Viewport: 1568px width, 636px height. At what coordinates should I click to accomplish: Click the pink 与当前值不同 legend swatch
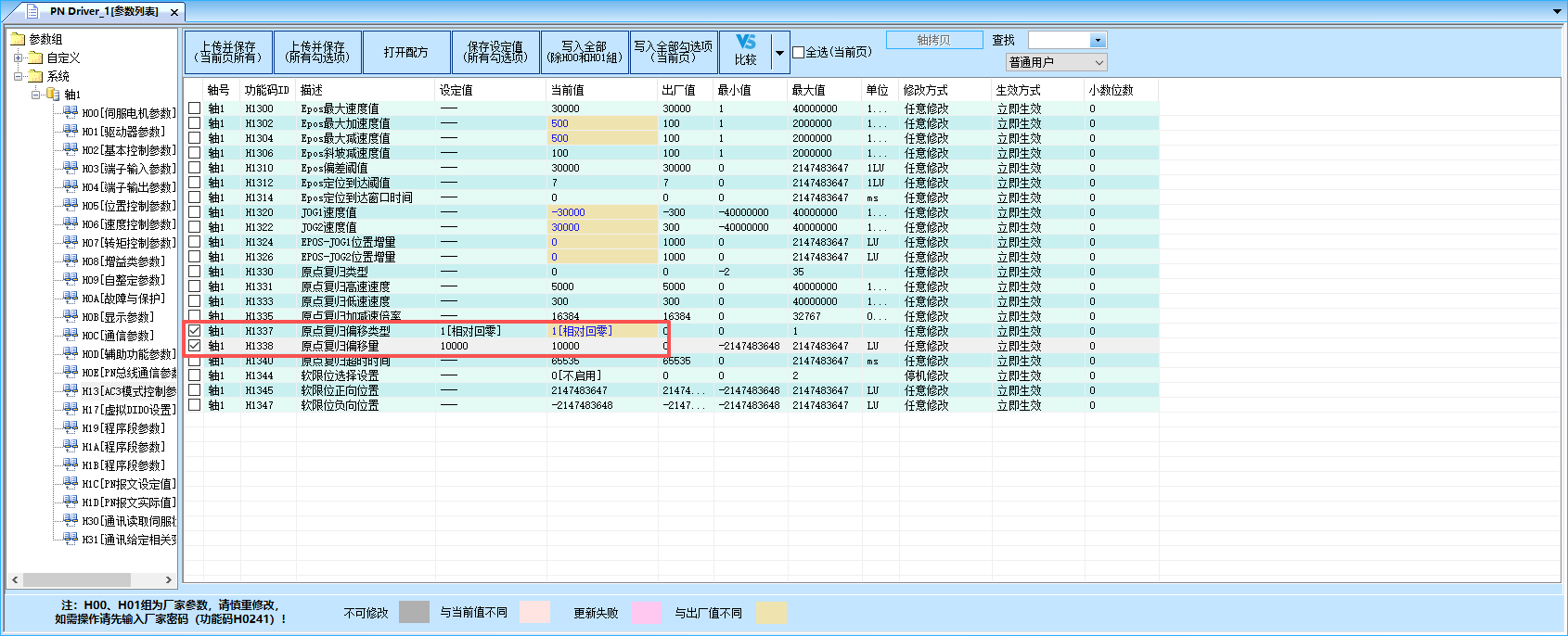pos(535,612)
